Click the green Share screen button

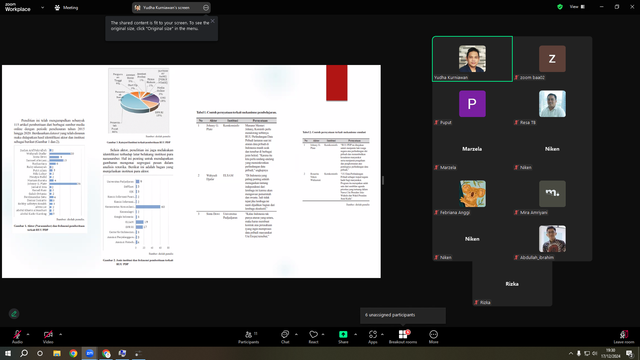[343, 336]
